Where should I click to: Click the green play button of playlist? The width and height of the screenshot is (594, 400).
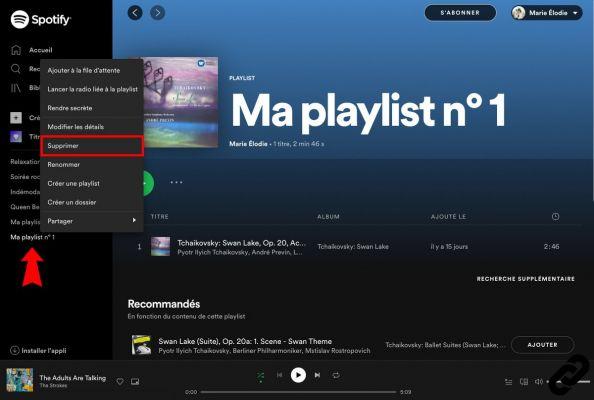tap(148, 183)
